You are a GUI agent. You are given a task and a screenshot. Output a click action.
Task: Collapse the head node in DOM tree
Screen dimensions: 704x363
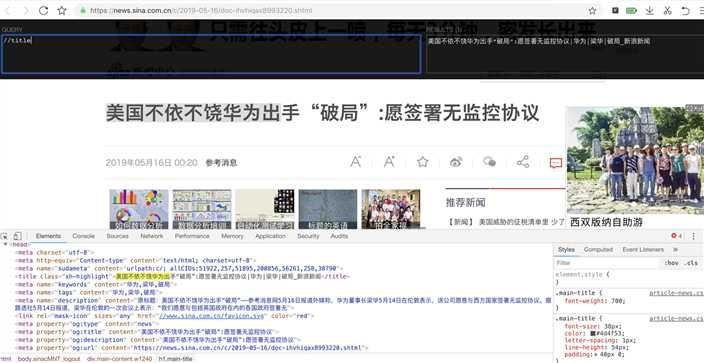[5, 244]
